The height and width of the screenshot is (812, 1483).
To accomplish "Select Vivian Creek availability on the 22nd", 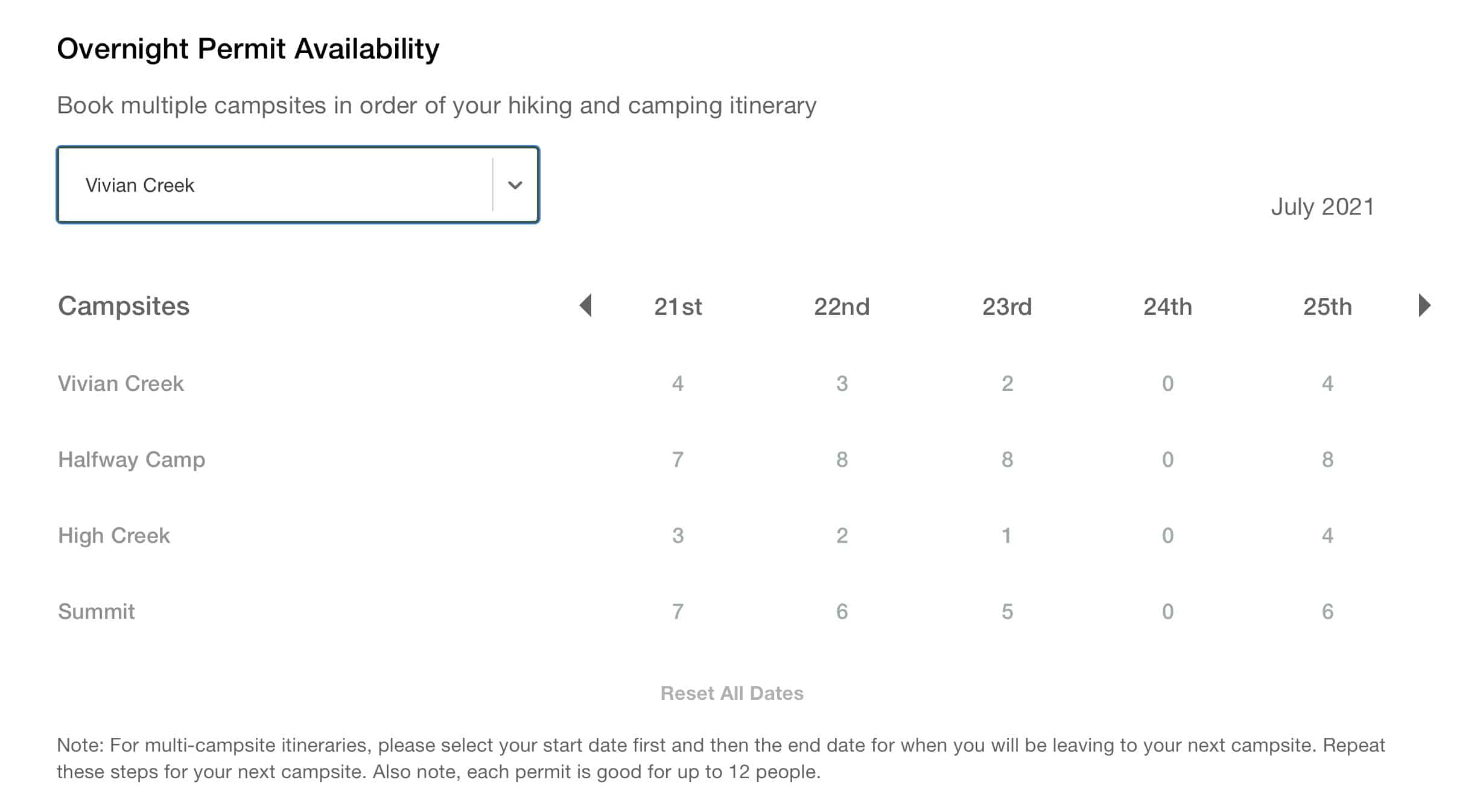I will 842,384.
